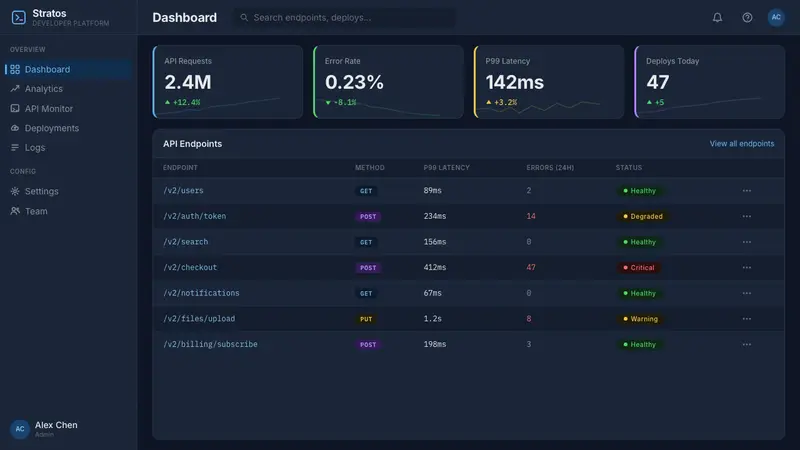Click the 412ms latency value
This screenshot has height=450, width=800.
coord(435,267)
